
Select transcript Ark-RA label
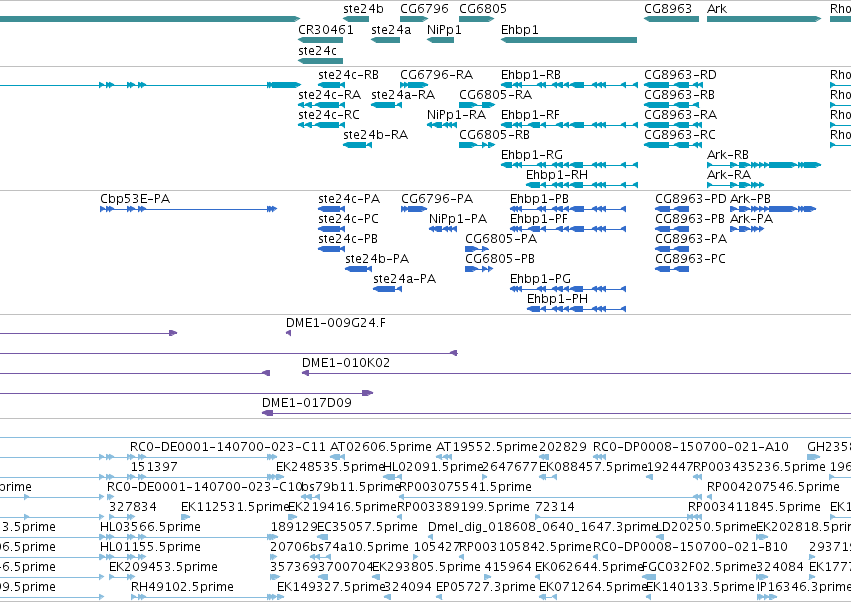[729, 175]
